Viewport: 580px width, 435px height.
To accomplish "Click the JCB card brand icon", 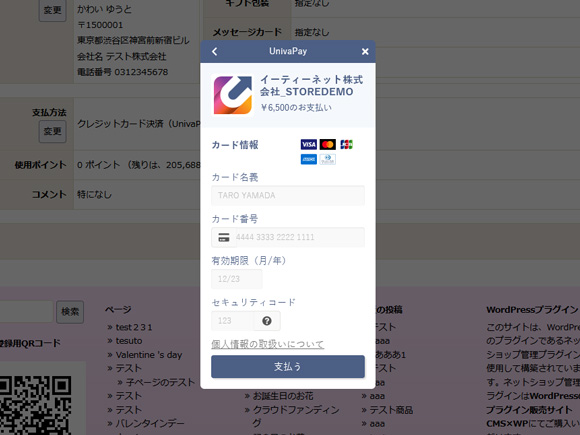I will 347,144.
